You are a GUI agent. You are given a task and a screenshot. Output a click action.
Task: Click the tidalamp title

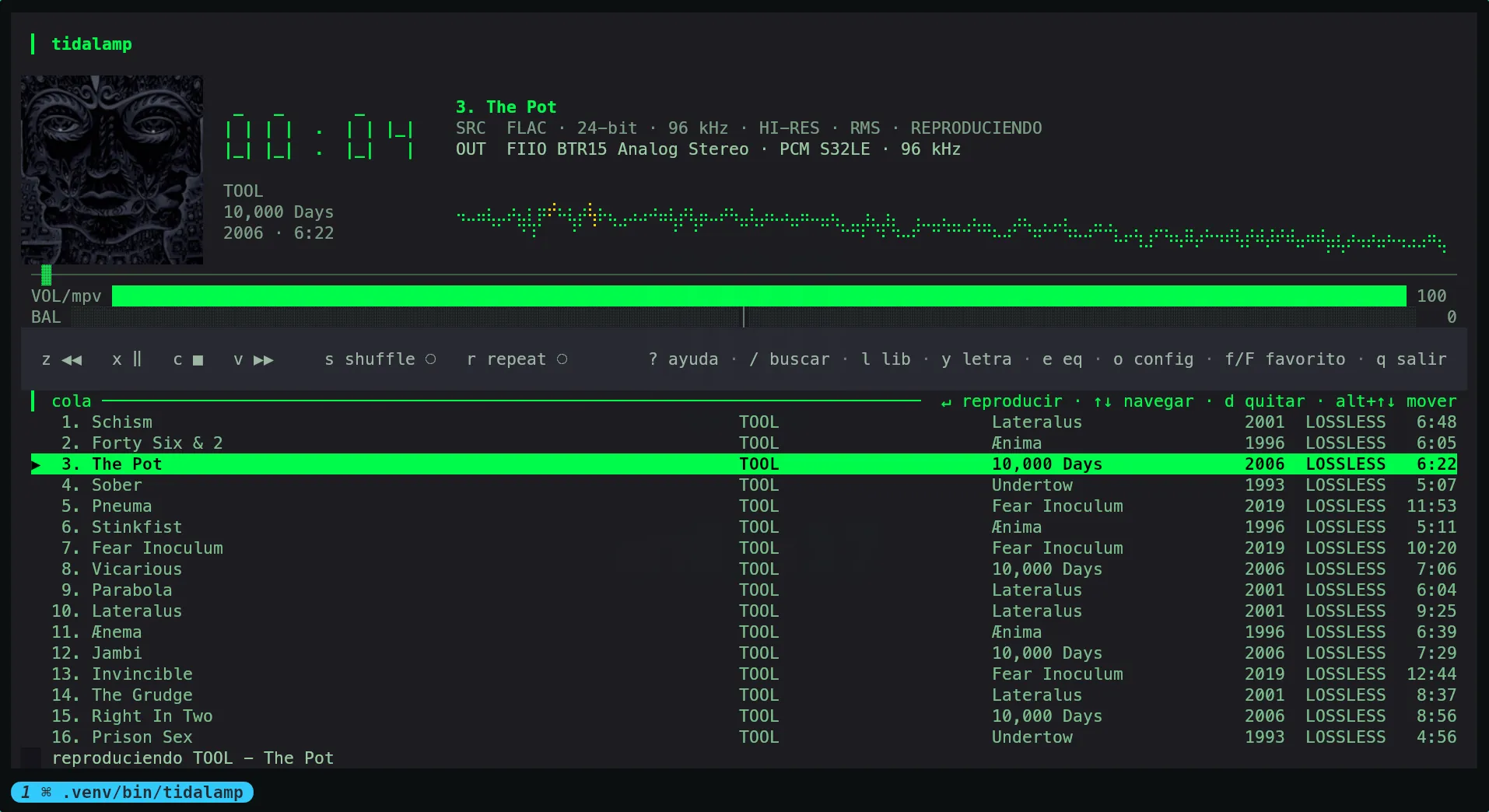(92, 44)
